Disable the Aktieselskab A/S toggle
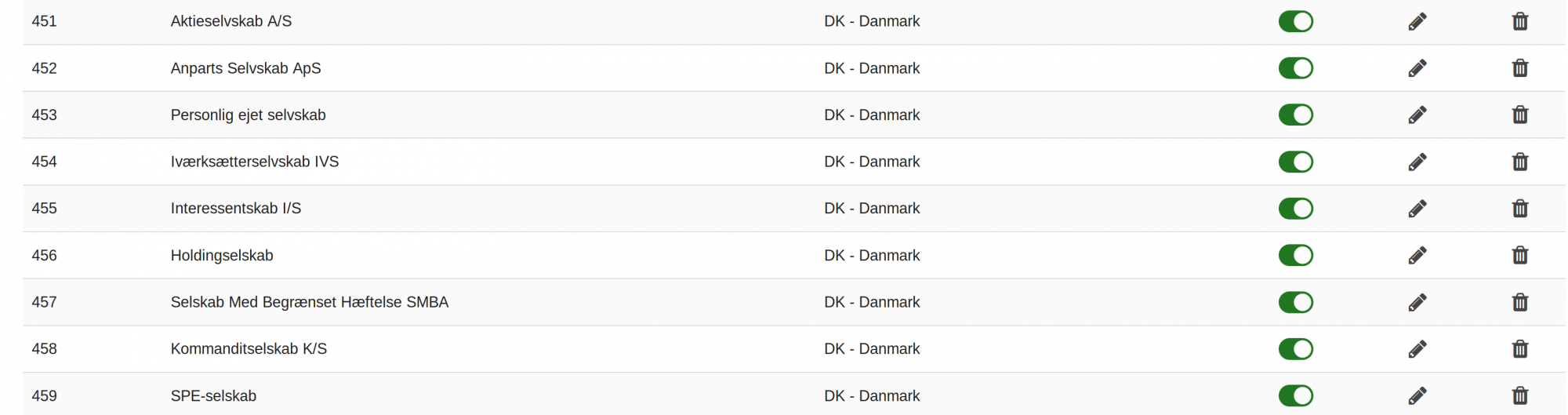 pos(1295,21)
